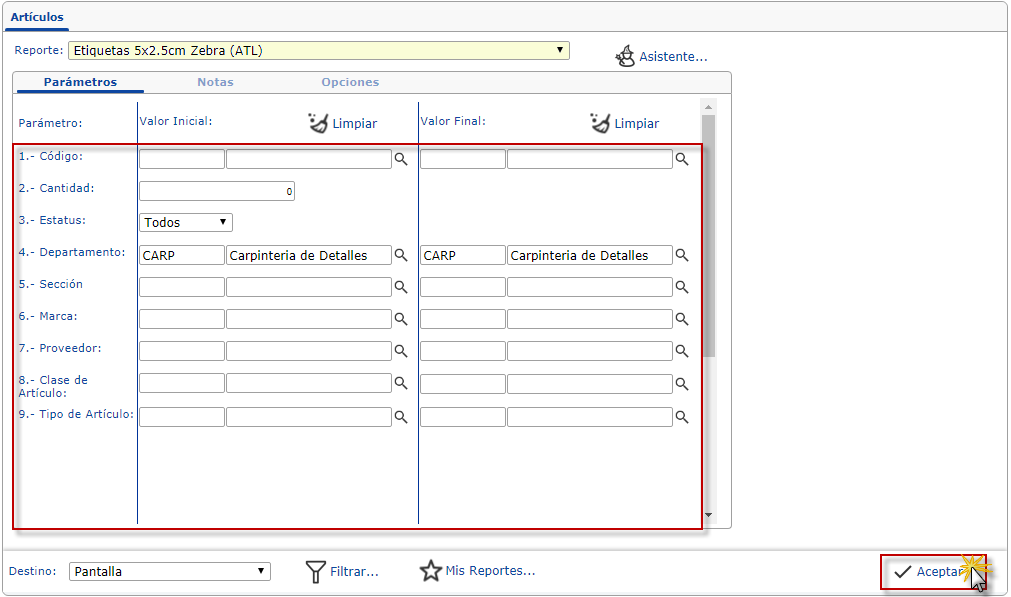
Task: Switch to the Opciones tab
Action: (x=350, y=82)
